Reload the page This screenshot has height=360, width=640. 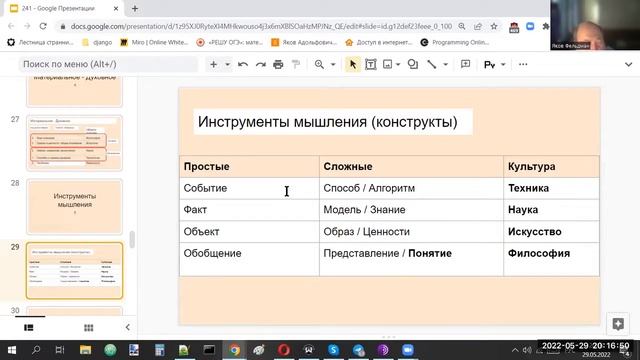[43, 26]
